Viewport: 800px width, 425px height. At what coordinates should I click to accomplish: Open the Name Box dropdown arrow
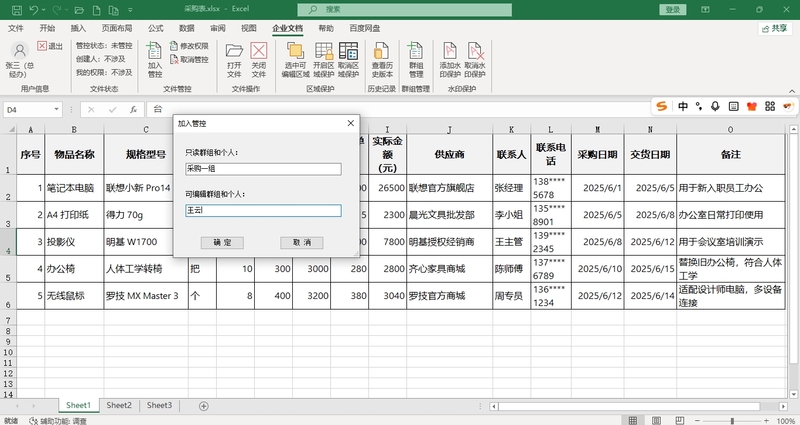click(56, 110)
